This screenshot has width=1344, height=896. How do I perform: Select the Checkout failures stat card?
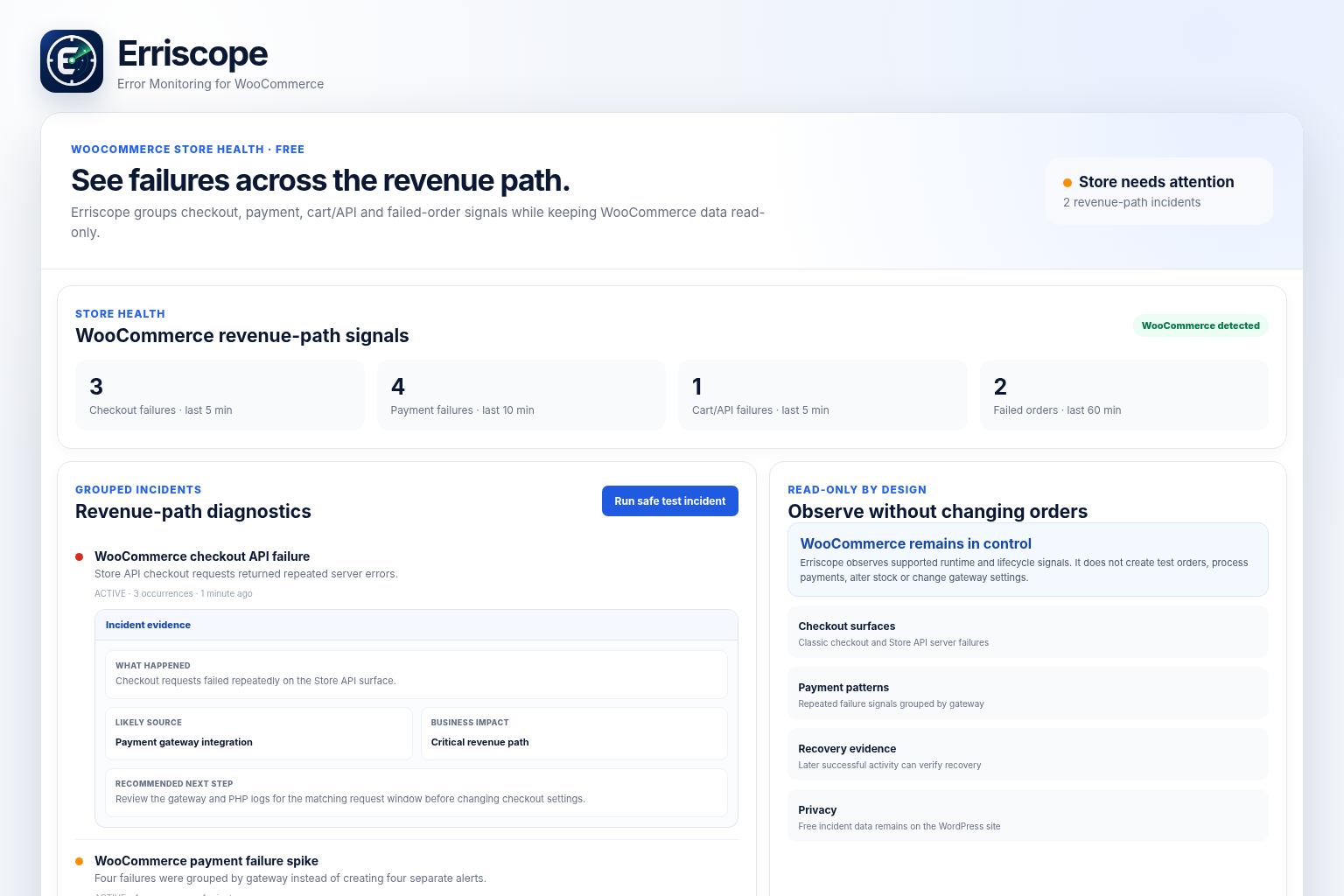coord(220,395)
